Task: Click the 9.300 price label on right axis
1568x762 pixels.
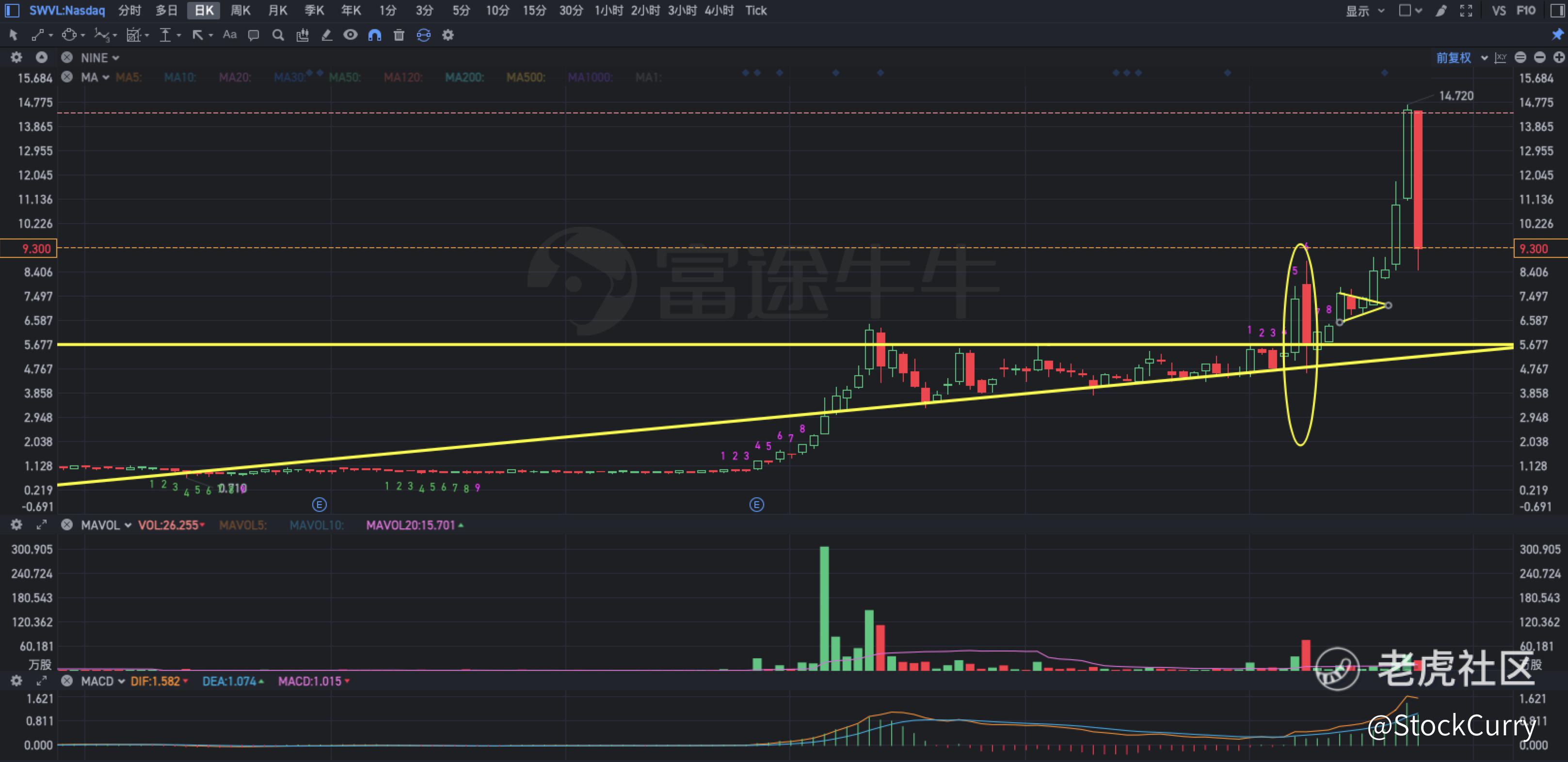Action: tap(1540, 248)
